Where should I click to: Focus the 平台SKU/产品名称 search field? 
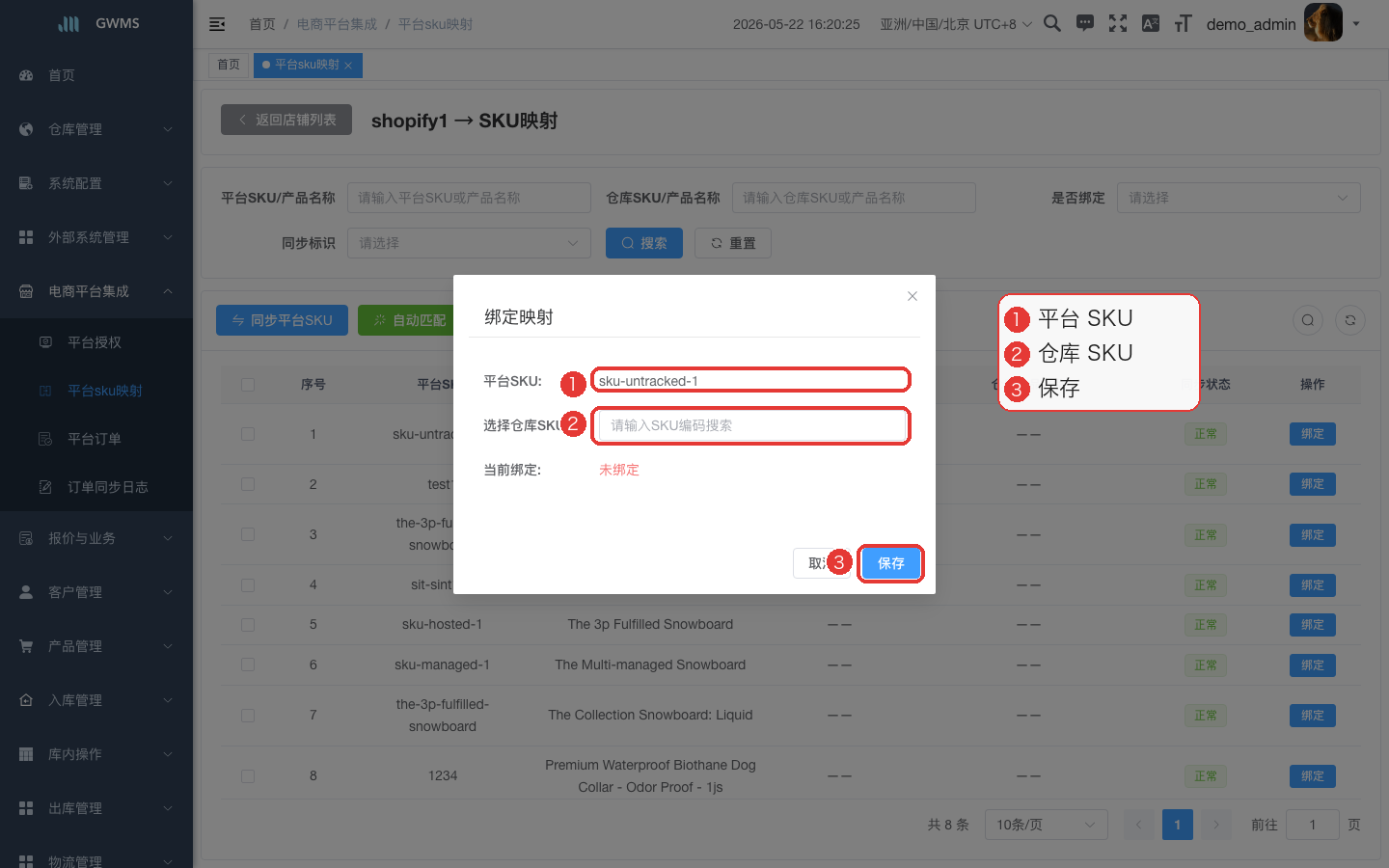pyautogui.click(x=469, y=198)
